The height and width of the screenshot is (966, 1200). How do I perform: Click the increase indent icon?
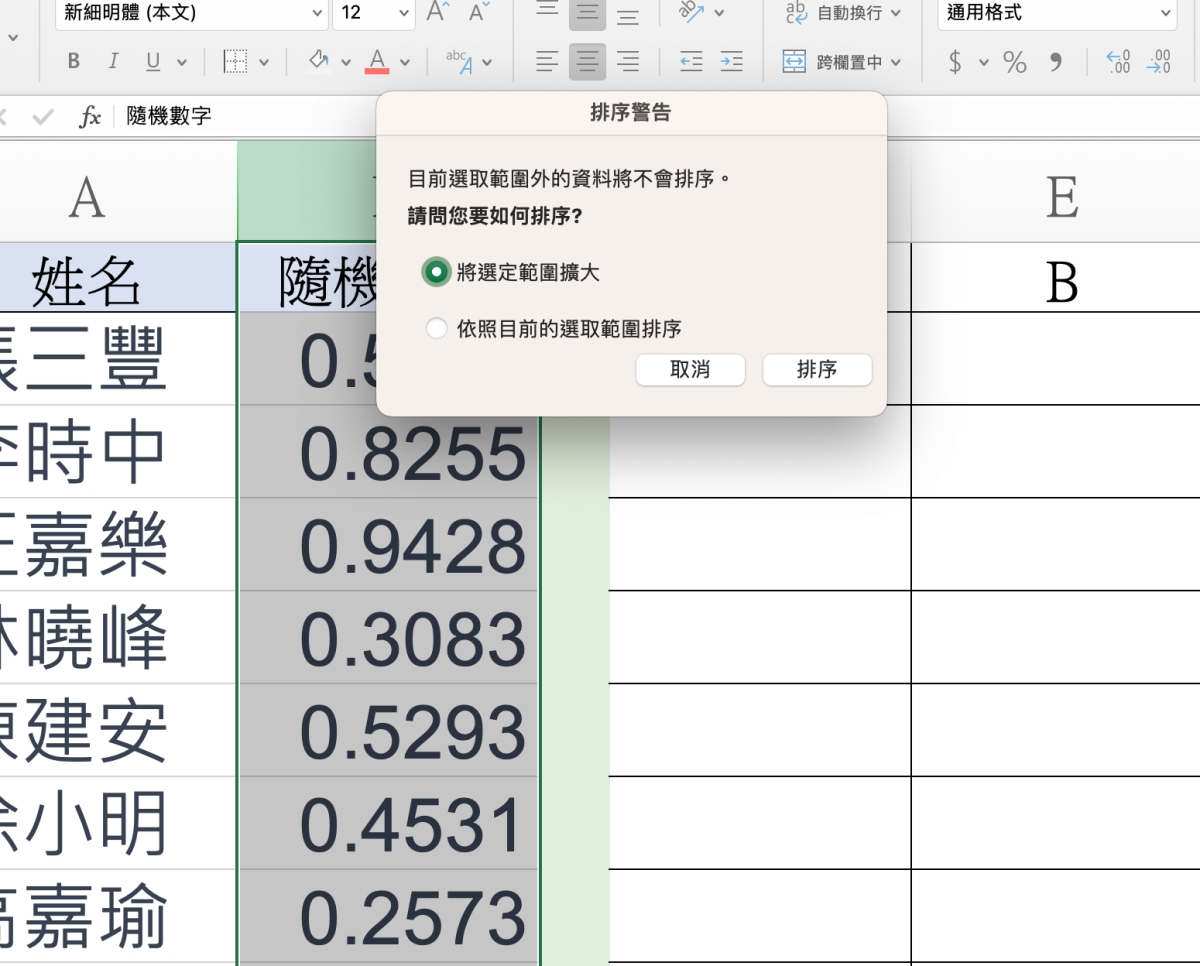[x=731, y=62]
